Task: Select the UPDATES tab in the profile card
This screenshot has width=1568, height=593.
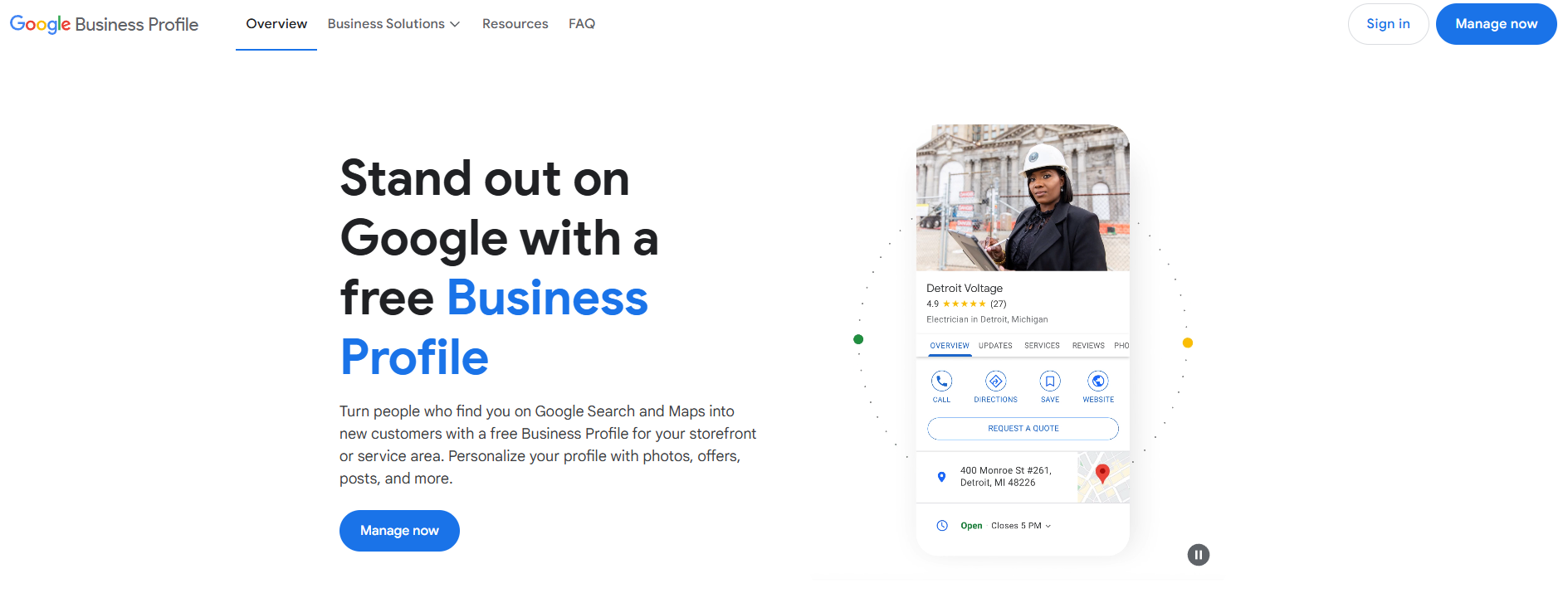Action: [995, 346]
